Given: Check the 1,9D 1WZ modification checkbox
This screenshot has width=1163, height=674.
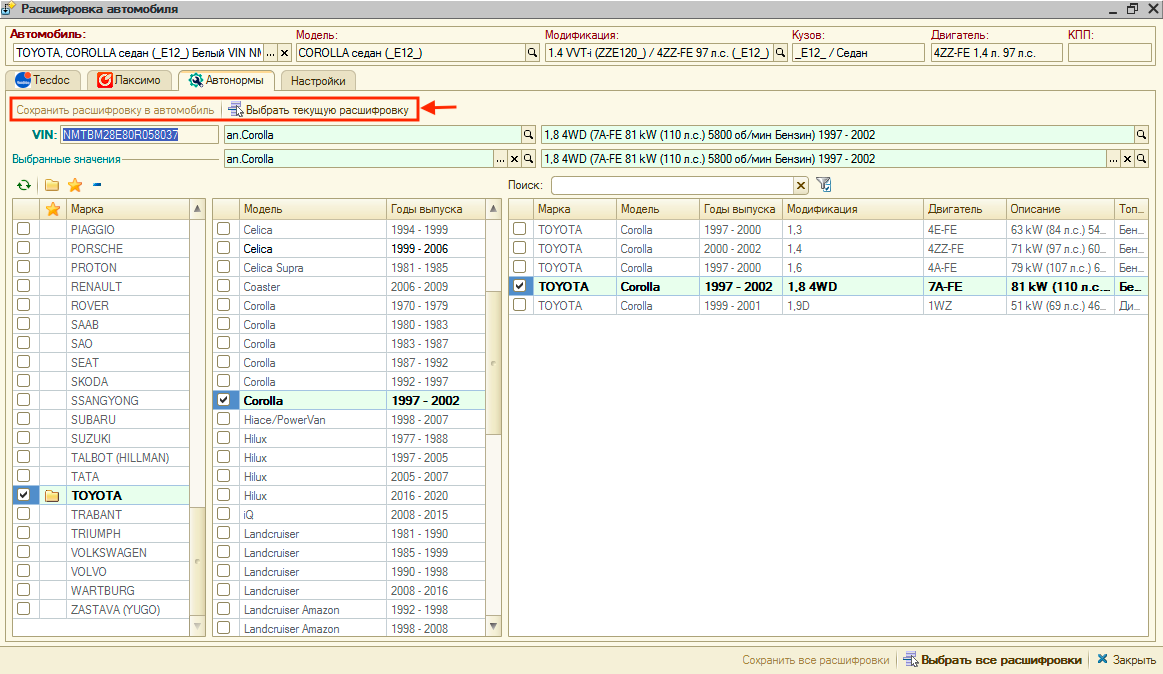Looking at the screenshot, I should pyautogui.click(x=519, y=305).
